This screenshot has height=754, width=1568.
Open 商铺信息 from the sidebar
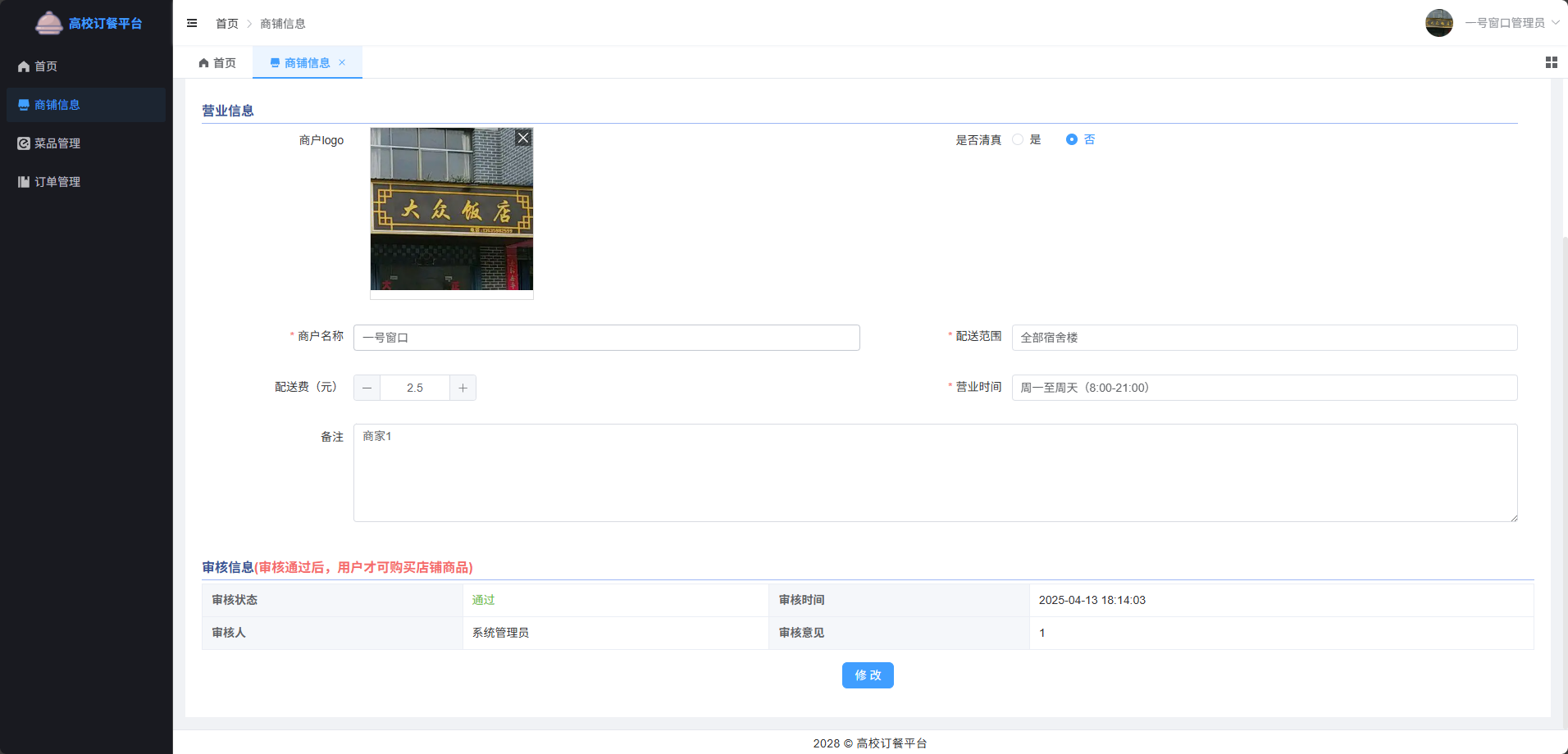point(56,105)
